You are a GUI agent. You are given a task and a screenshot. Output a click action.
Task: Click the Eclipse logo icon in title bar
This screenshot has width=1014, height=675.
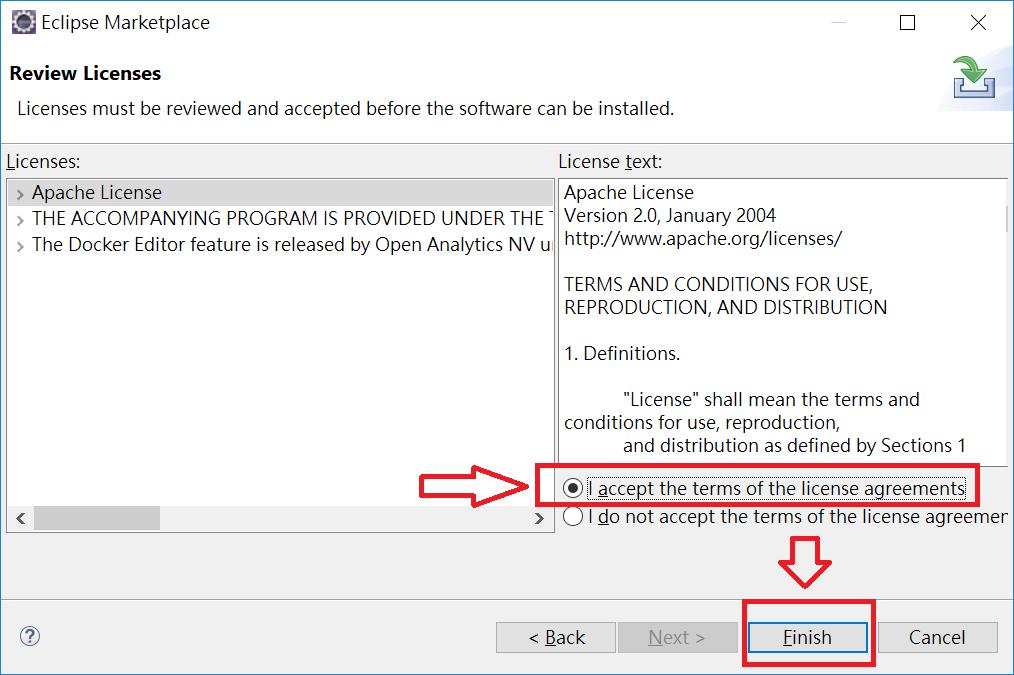click(x=24, y=22)
